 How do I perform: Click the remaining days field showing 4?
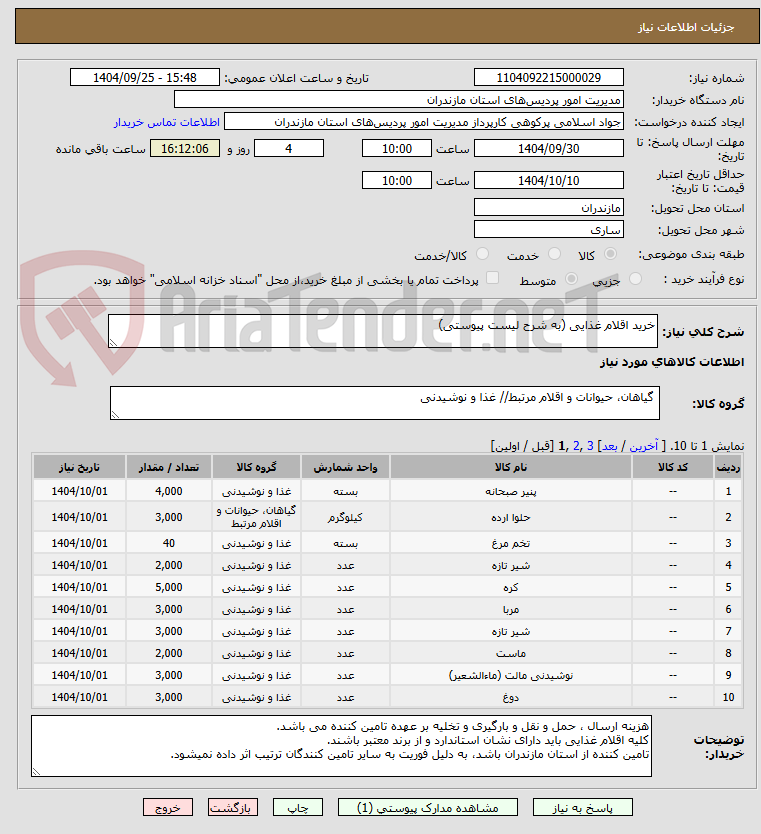coord(289,148)
